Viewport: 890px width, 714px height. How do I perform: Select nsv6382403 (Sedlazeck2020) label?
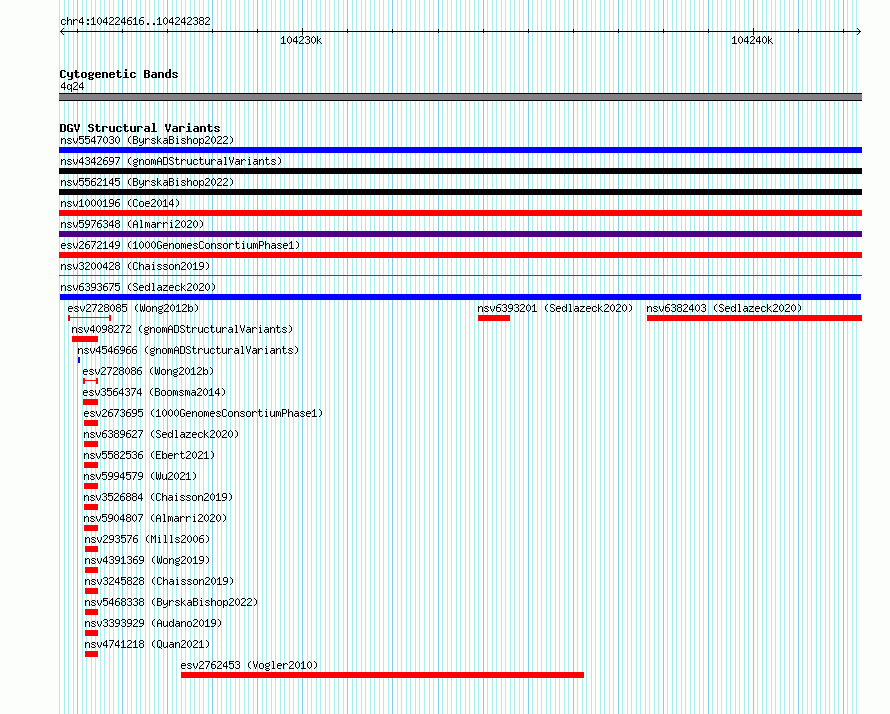tap(724, 308)
